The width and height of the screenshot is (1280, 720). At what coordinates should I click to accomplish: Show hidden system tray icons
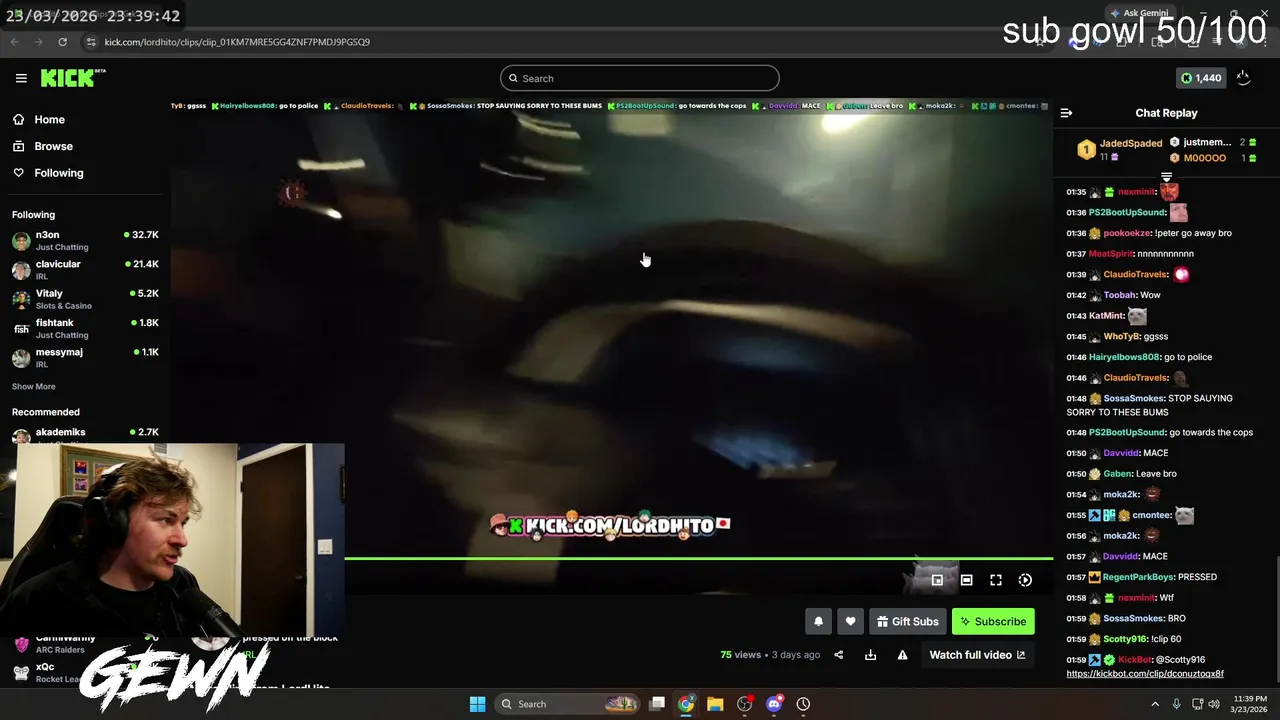coord(1155,704)
